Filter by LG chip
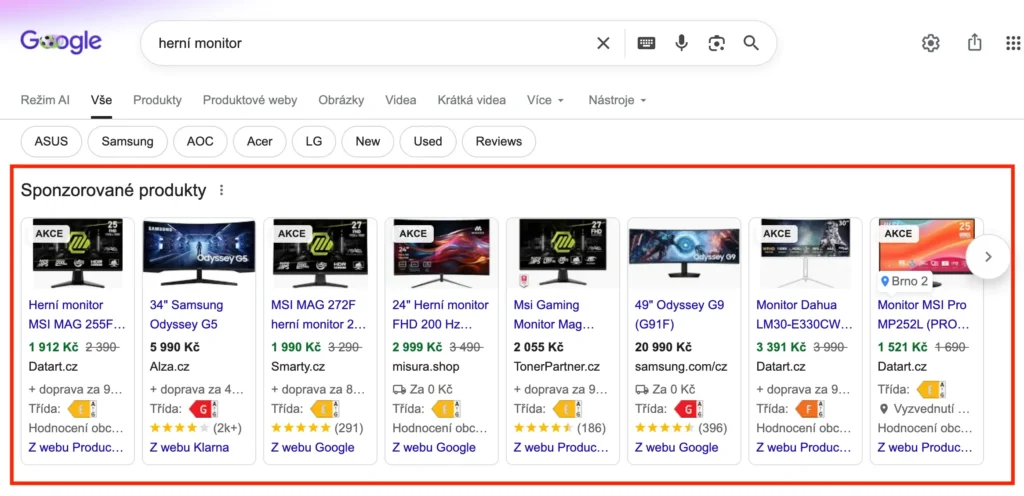The height and width of the screenshot is (496, 1024). pyautogui.click(x=313, y=142)
